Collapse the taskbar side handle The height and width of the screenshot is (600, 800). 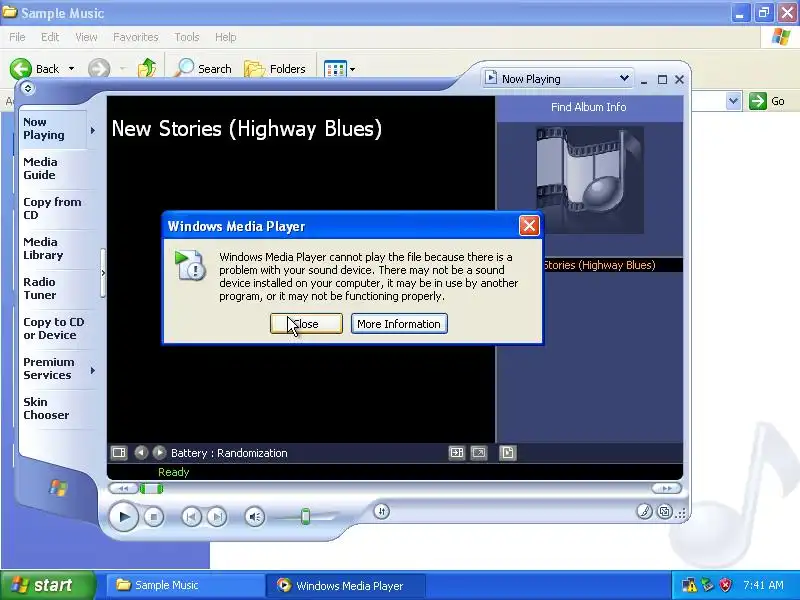(x=103, y=273)
